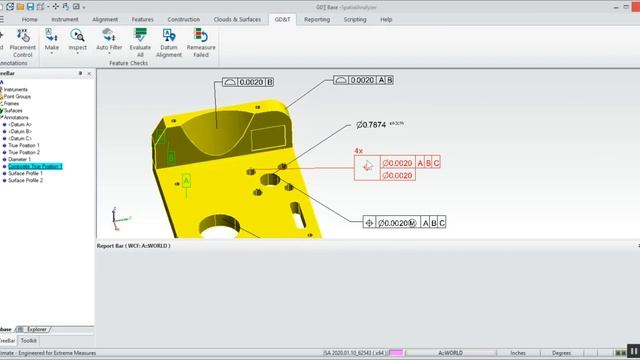Select Surface Profile 2 in tree
Viewport: 640px width, 360px height.
(x=25, y=180)
